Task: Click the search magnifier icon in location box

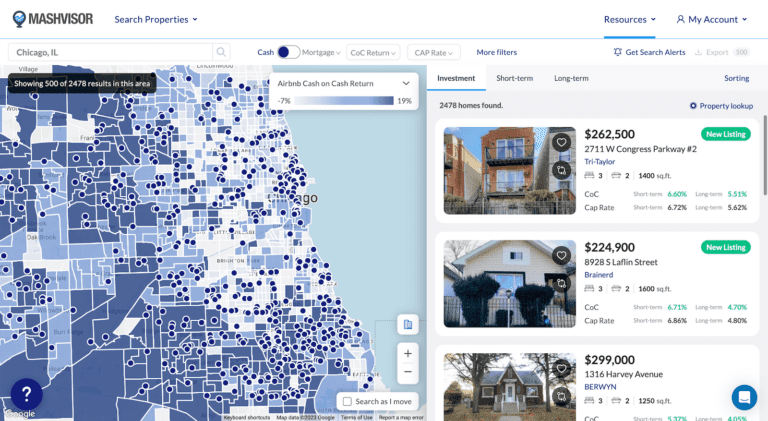Action: 221,52
